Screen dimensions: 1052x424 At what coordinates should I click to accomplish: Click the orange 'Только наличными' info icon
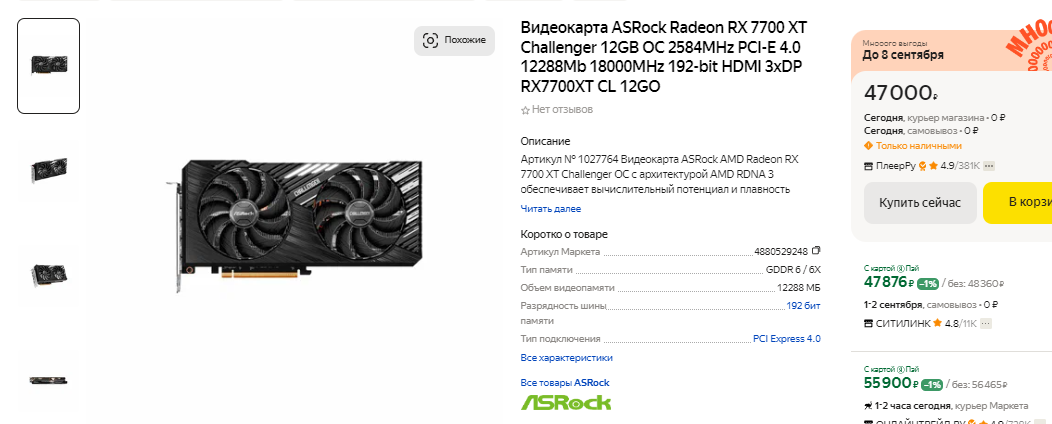tap(868, 146)
